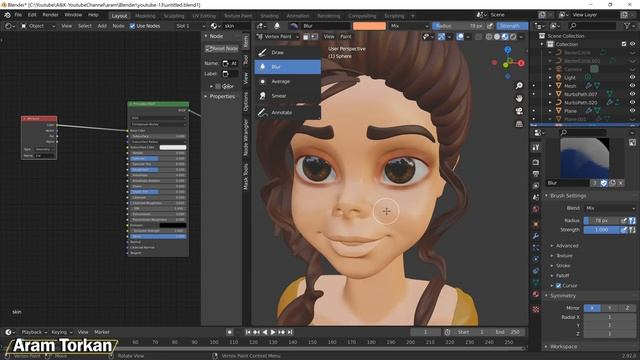Viewport: 640px width, 360px height.
Task: Open the Paint menu in viewport header
Action: coord(346,37)
